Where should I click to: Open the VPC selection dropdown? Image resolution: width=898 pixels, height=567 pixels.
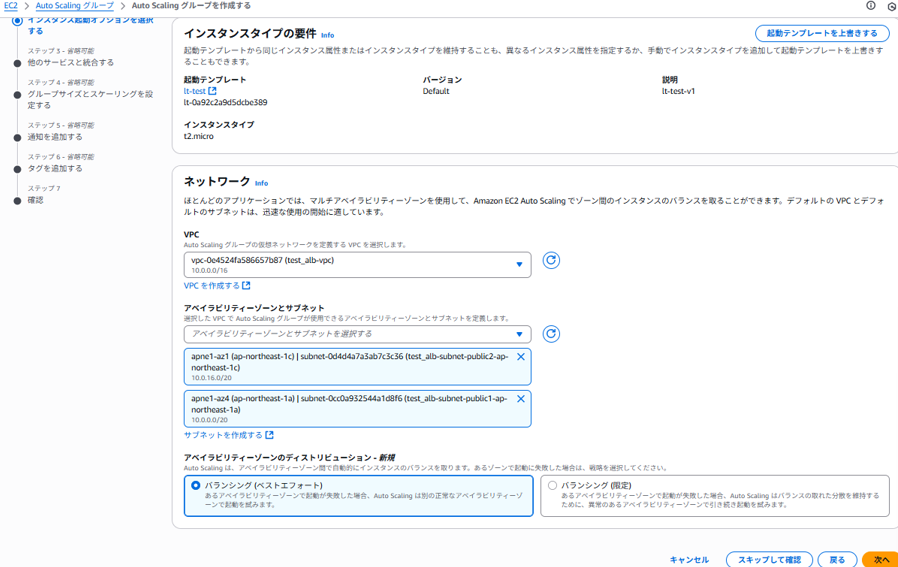[357, 265]
